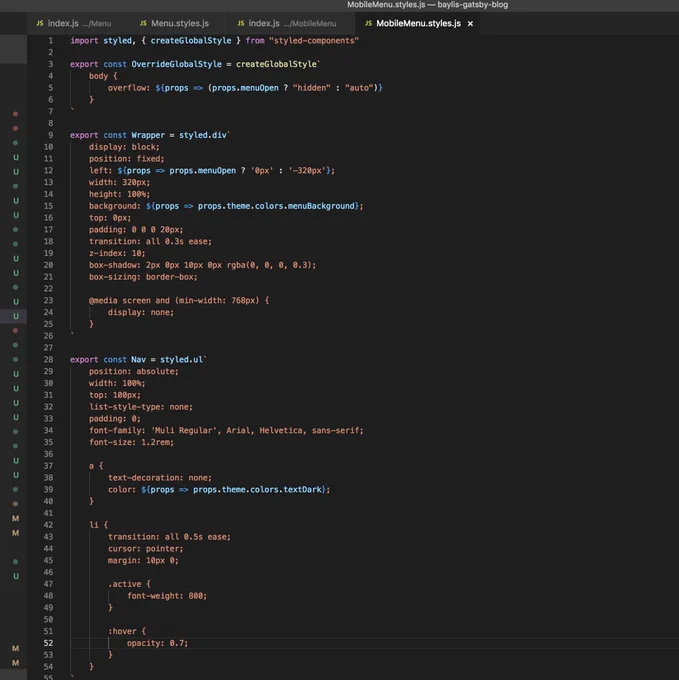This screenshot has width=679, height=680.
Task: Click the "hidden" string value
Action: pos(311,88)
